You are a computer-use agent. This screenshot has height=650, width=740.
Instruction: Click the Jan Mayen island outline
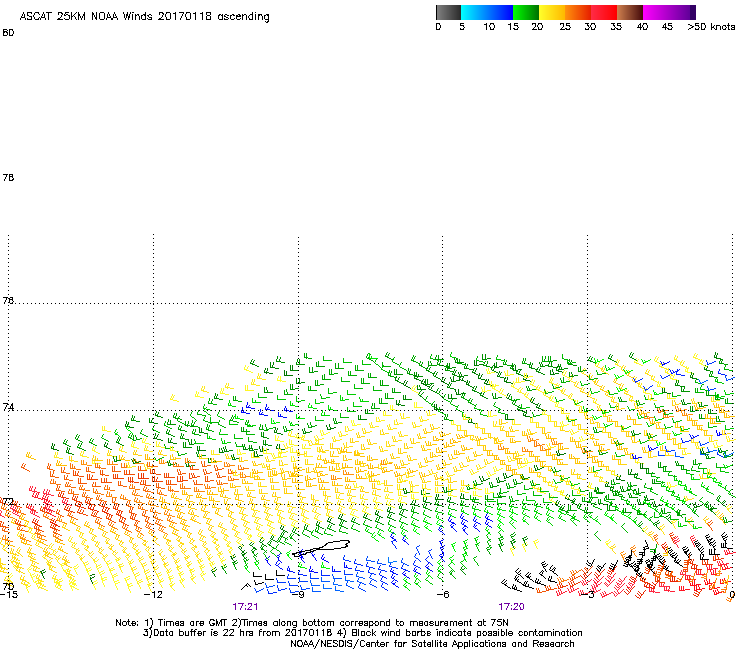(321, 548)
